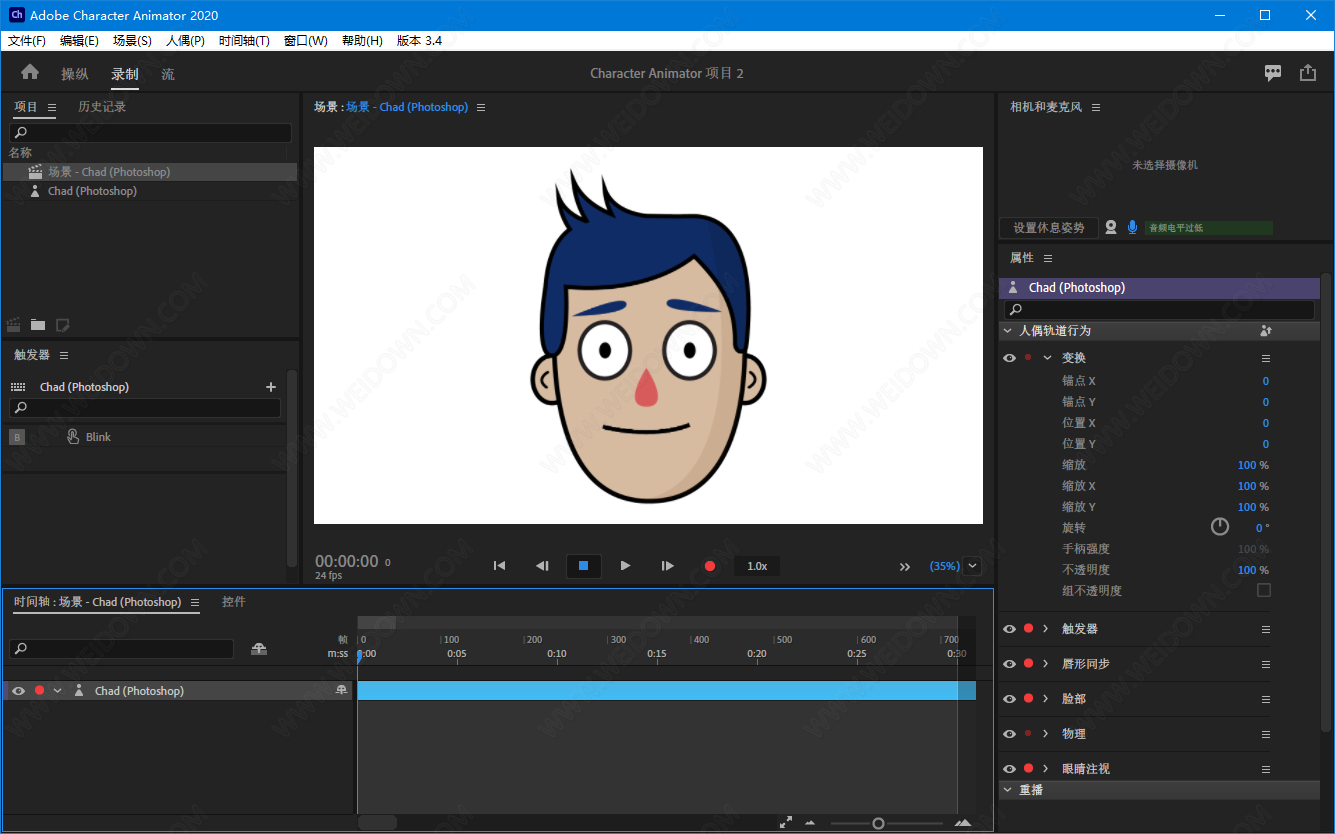Viewport: 1335px width, 834px height.
Task: Click the share export icon at top right
Action: (1308, 73)
